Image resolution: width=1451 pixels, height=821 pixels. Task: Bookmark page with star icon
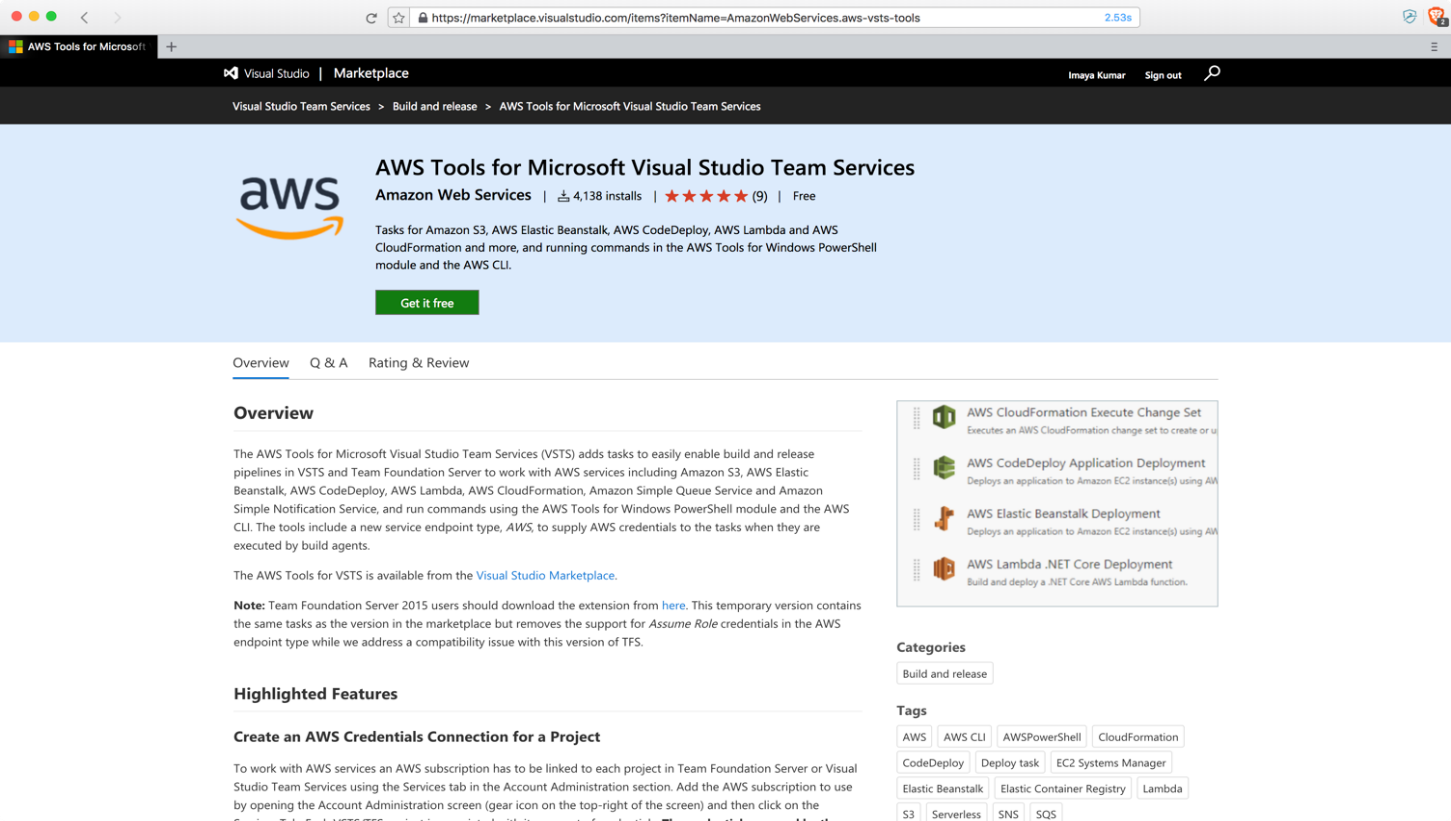click(x=398, y=18)
